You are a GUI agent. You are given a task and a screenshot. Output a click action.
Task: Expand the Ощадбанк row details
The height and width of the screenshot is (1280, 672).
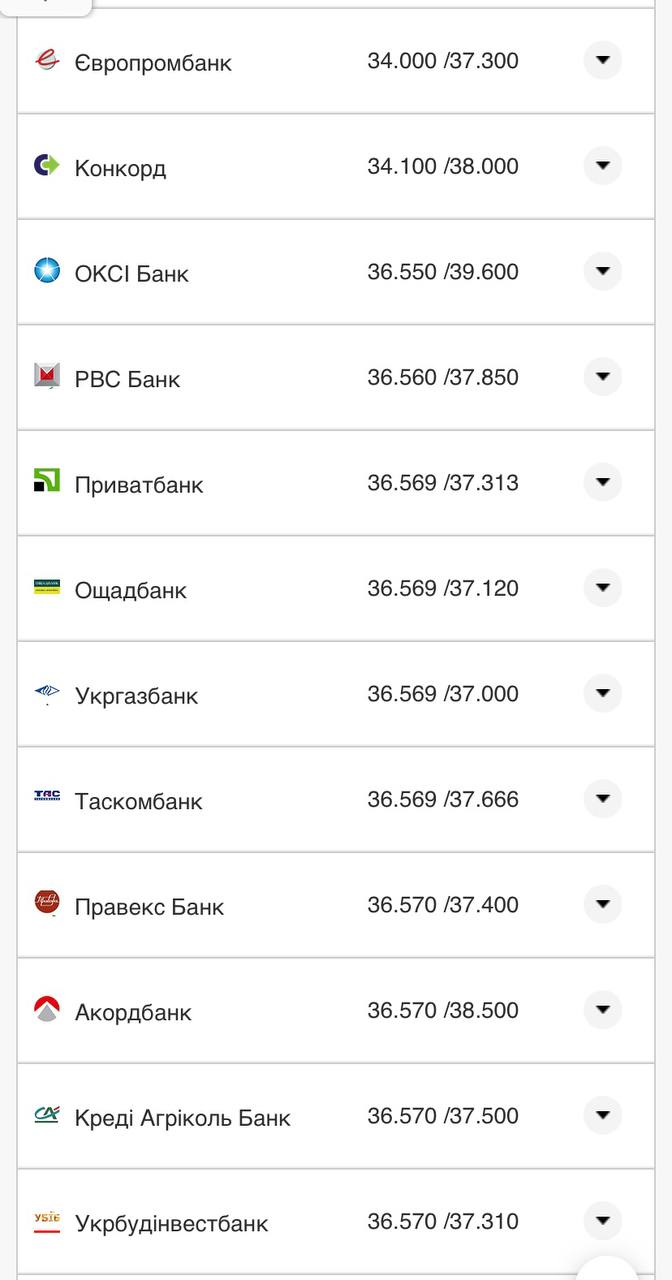pyautogui.click(x=603, y=588)
